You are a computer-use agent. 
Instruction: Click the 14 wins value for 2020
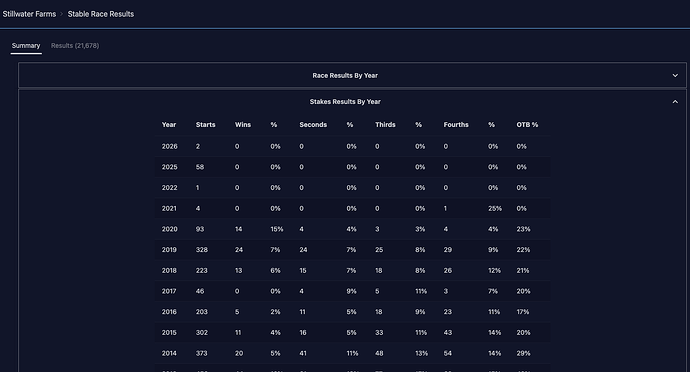coord(239,229)
